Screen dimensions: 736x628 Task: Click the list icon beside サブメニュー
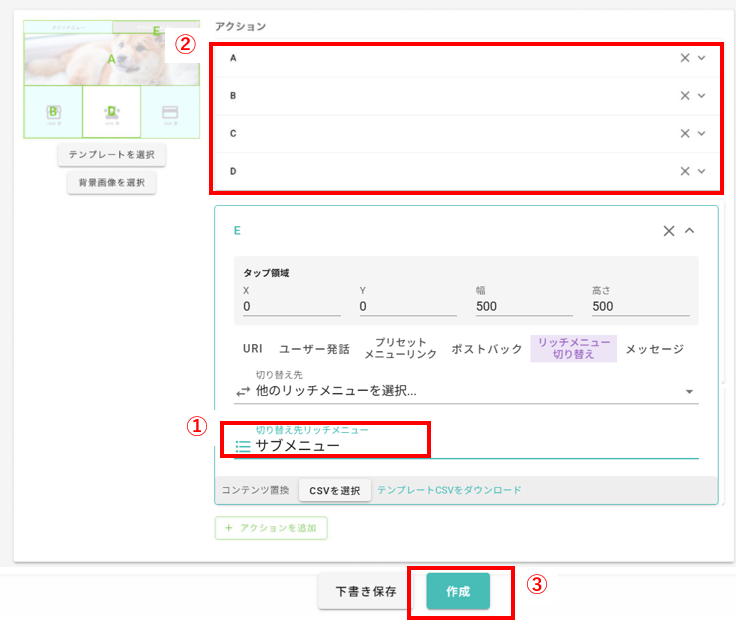coord(243,446)
